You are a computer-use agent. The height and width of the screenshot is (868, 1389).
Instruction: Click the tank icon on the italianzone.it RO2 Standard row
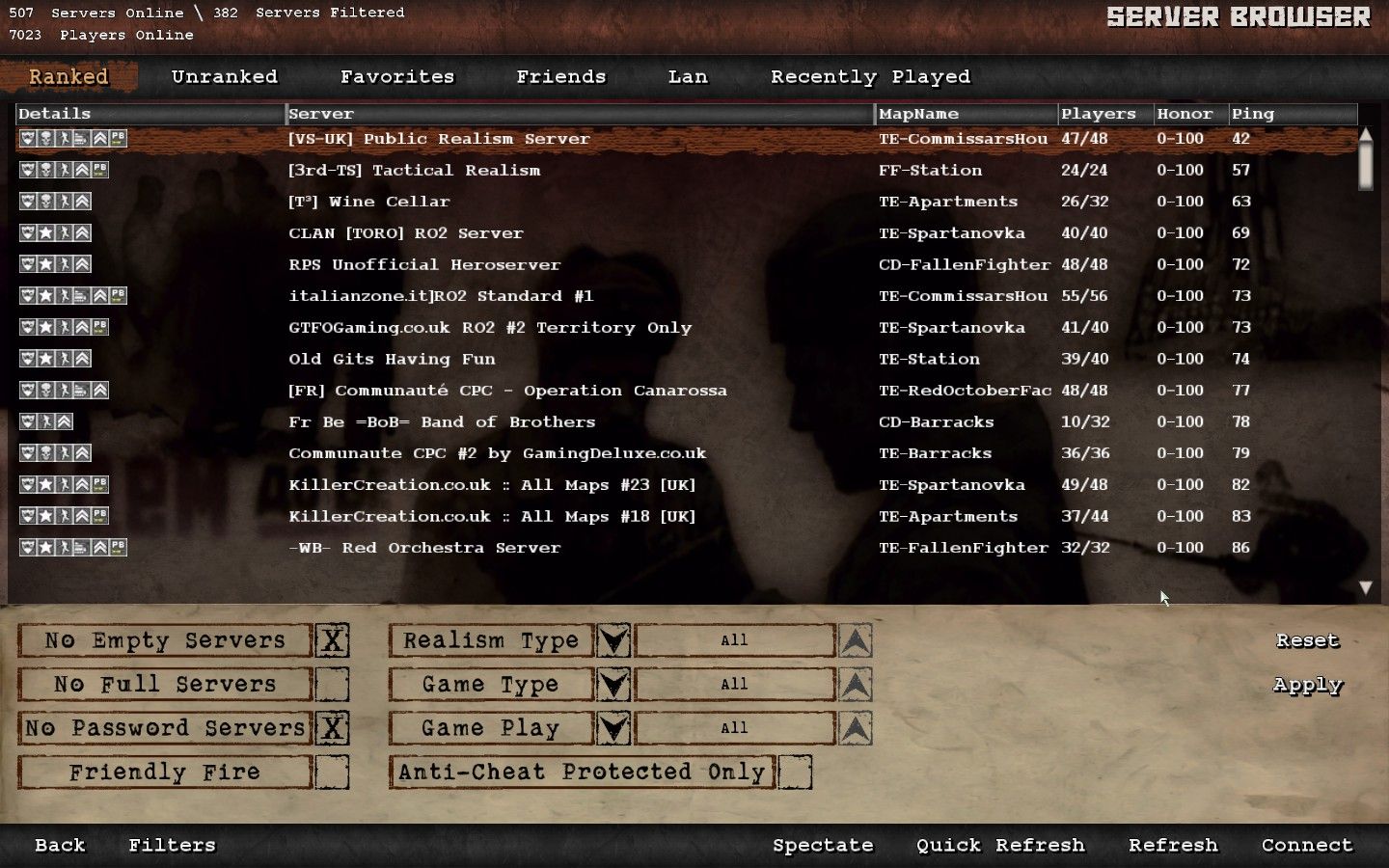[x=81, y=296]
